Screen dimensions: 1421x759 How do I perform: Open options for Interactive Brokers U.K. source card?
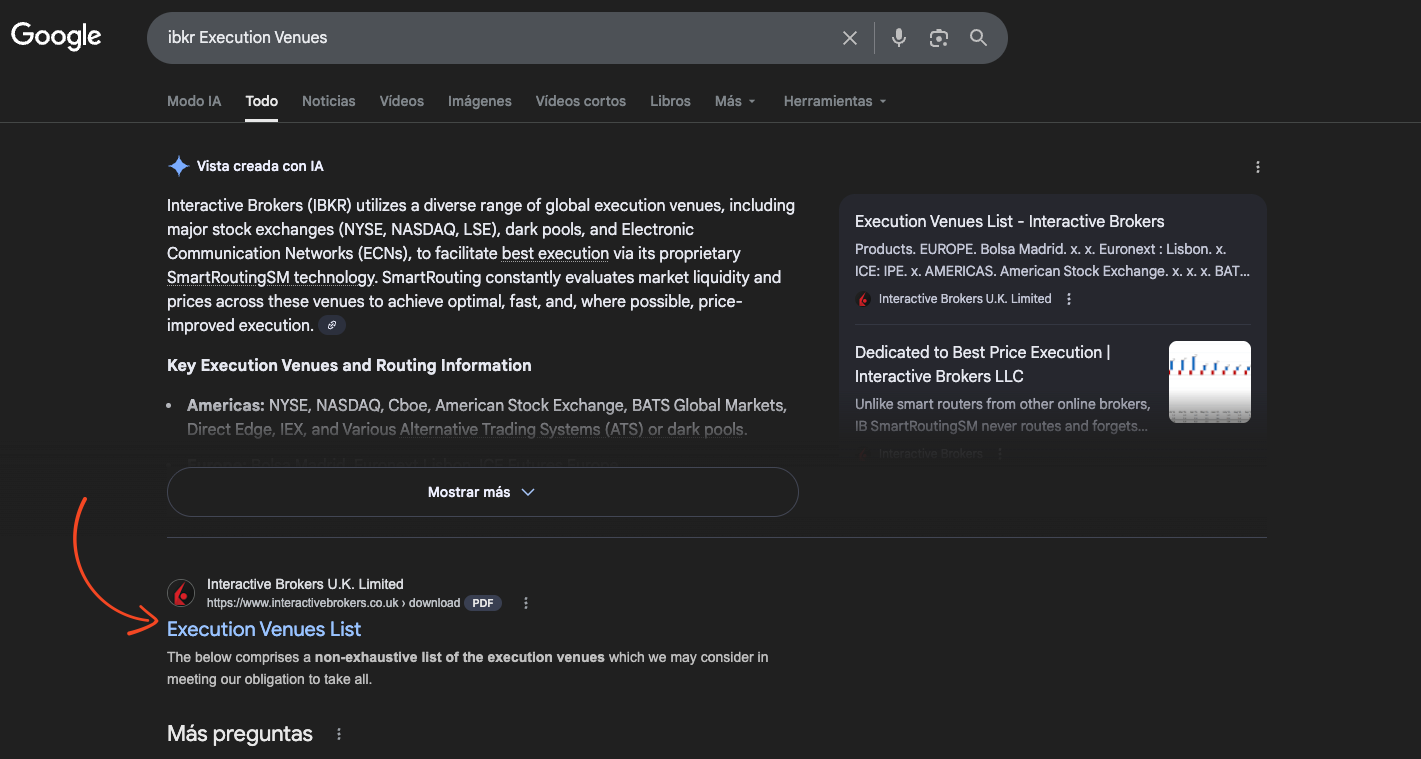1069,299
